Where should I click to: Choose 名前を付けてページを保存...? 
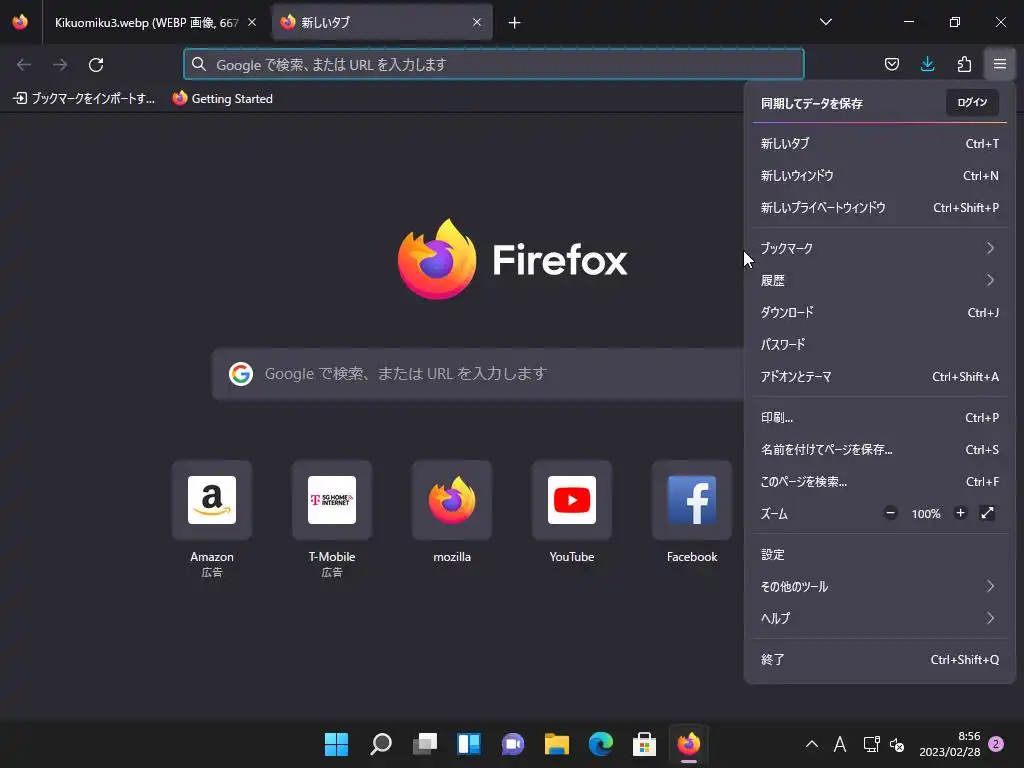click(880, 449)
